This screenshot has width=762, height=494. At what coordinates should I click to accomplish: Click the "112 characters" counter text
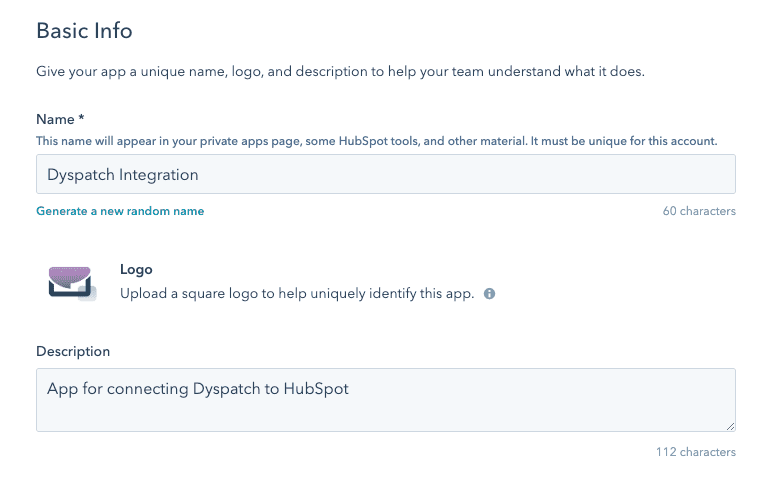coord(695,452)
